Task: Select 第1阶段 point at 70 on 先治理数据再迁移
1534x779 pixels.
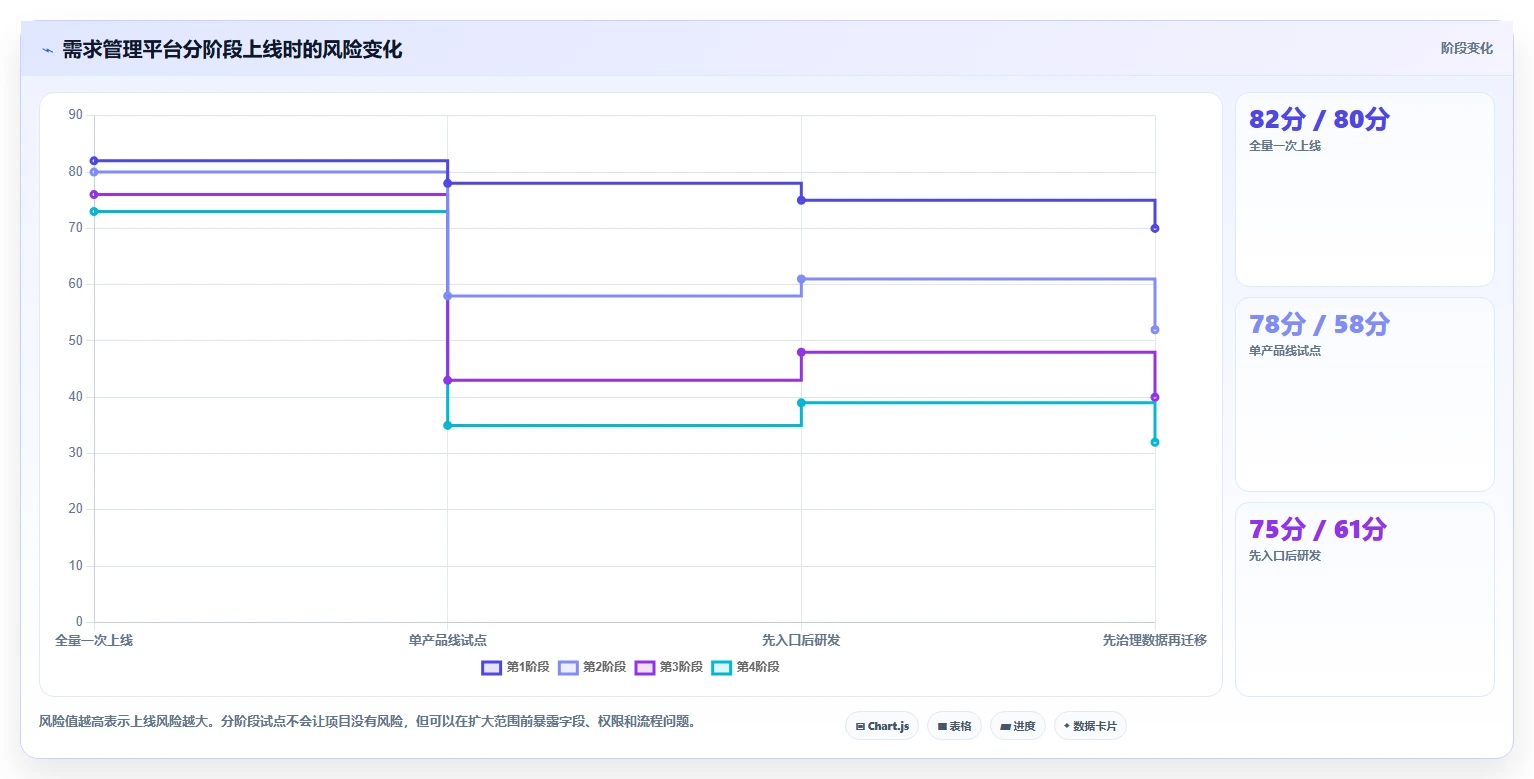Action: tap(1155, 229)
